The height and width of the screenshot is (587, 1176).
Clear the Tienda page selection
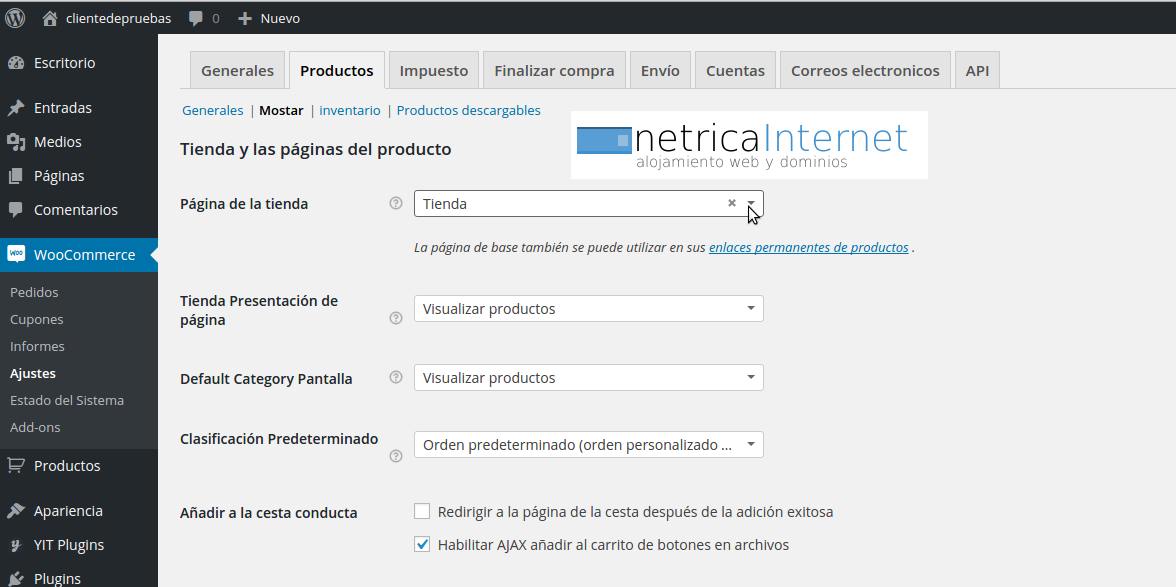click(x=731, y=203)
